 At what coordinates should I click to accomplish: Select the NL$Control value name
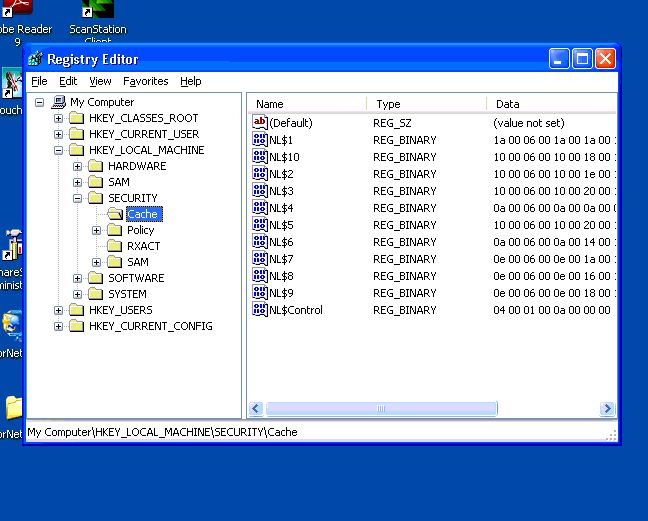296,310
